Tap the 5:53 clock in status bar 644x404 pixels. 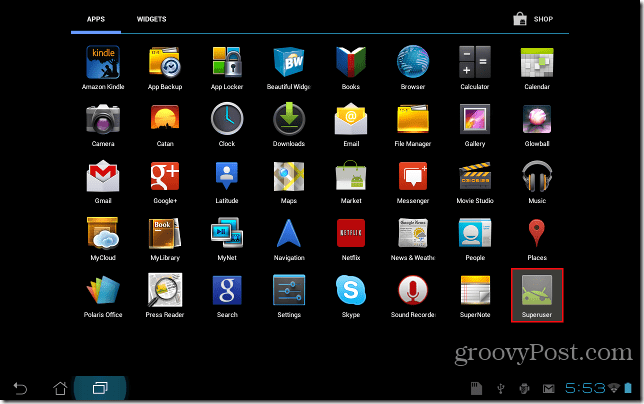tap(585, 388)
